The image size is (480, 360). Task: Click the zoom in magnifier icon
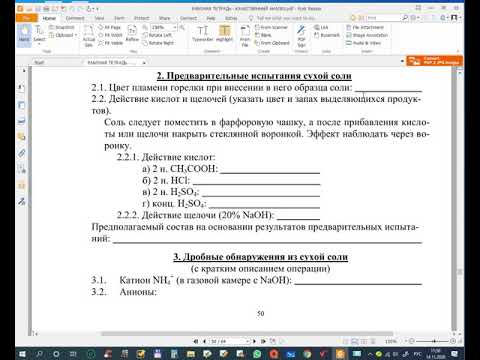point(182,27)
